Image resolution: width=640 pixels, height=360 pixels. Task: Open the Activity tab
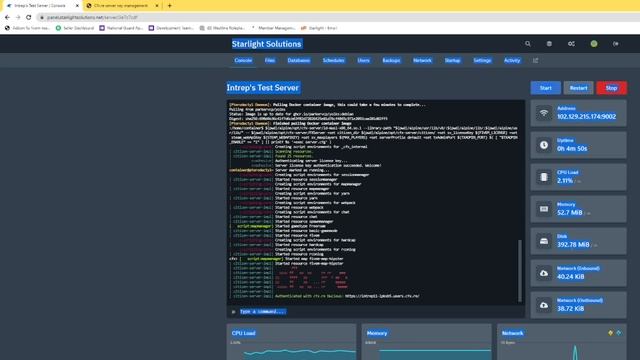pyautogui.click(x=512, y=60)
